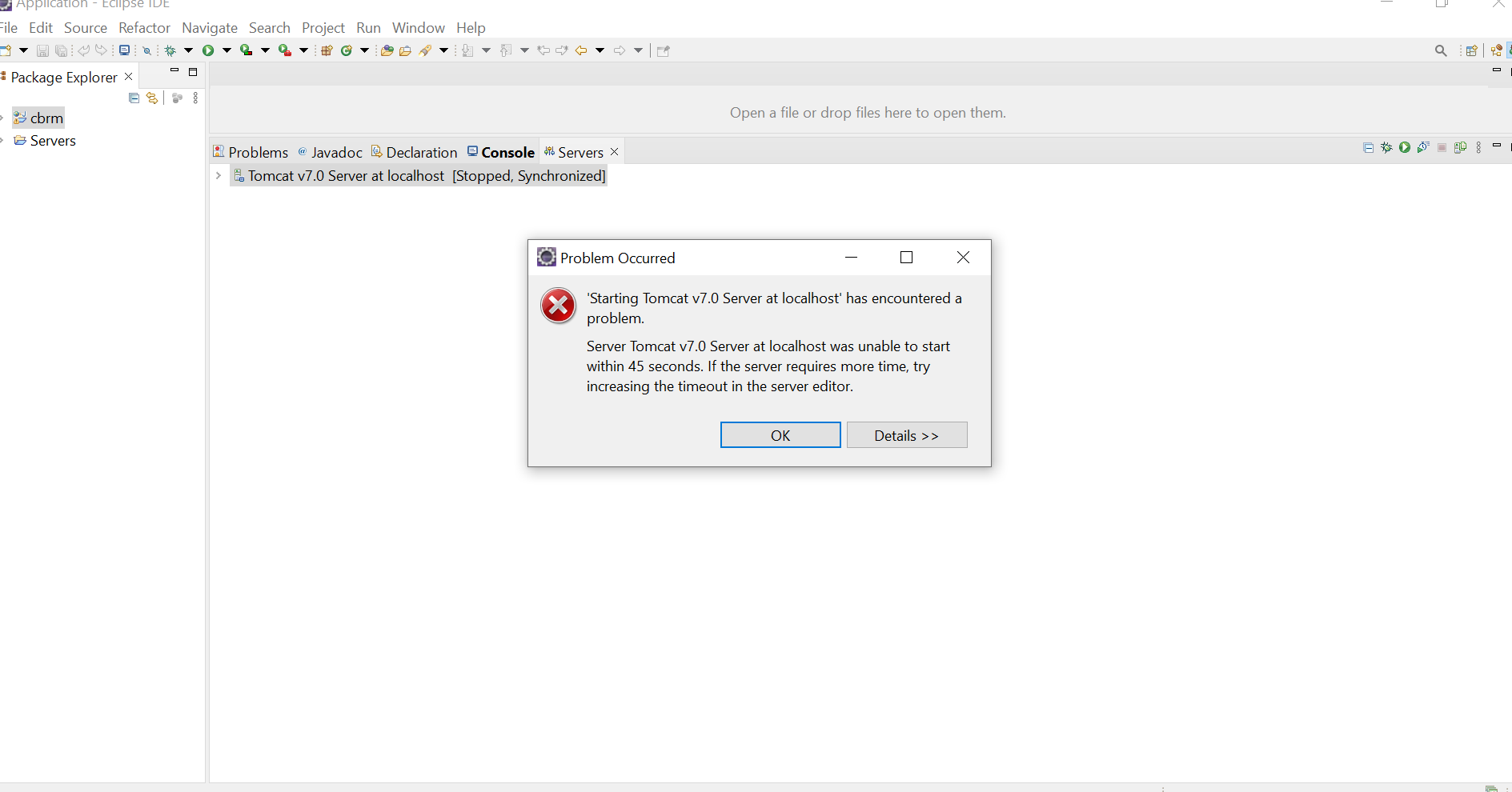1512x792 pixels.
Task: Start the server in profile mode
Action: [1423, 147]
